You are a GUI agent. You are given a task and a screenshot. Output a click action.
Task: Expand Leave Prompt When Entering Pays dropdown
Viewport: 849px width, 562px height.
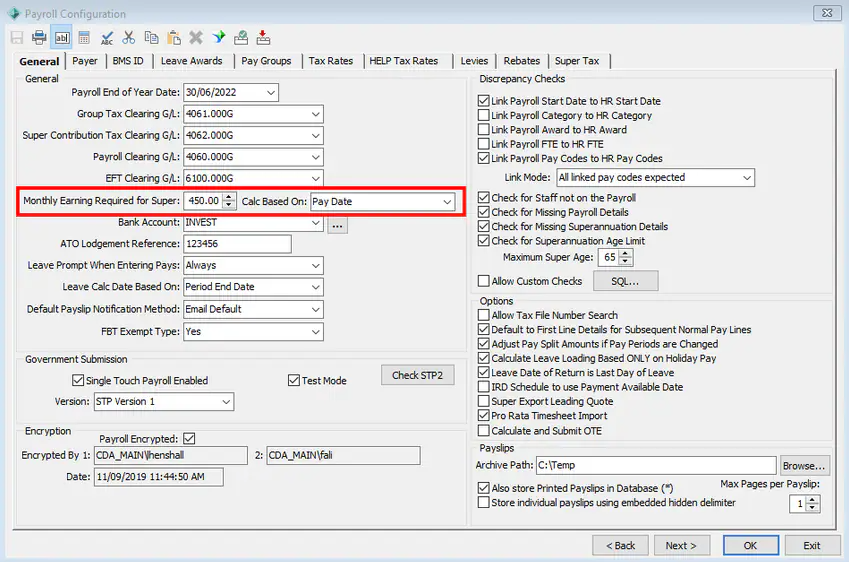(315, 265)
